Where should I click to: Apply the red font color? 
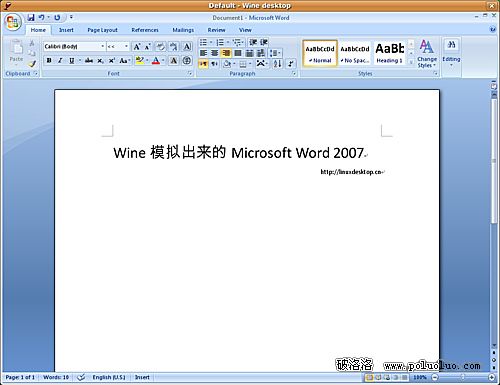(x=156, y=61)
